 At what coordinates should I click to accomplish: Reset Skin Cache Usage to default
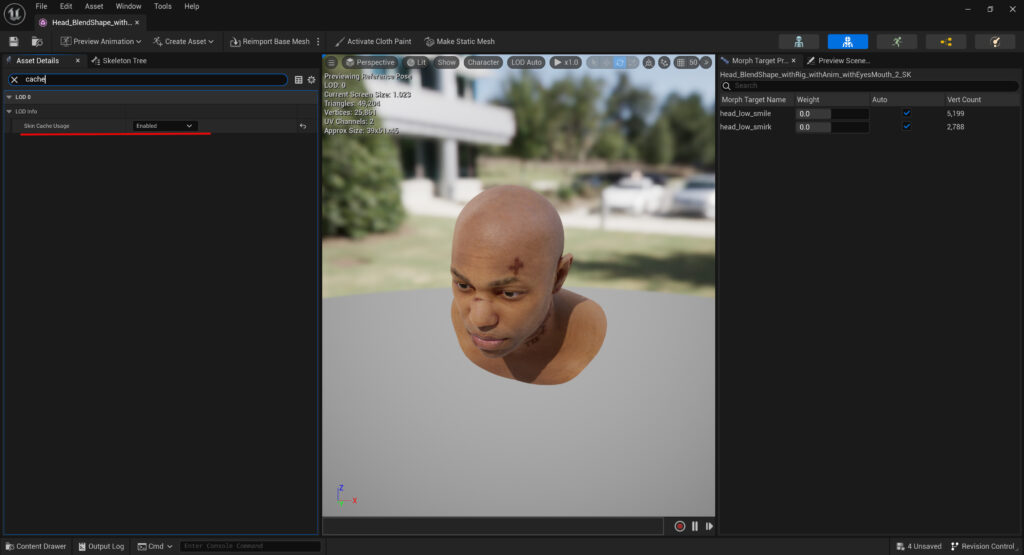[303, 126]
